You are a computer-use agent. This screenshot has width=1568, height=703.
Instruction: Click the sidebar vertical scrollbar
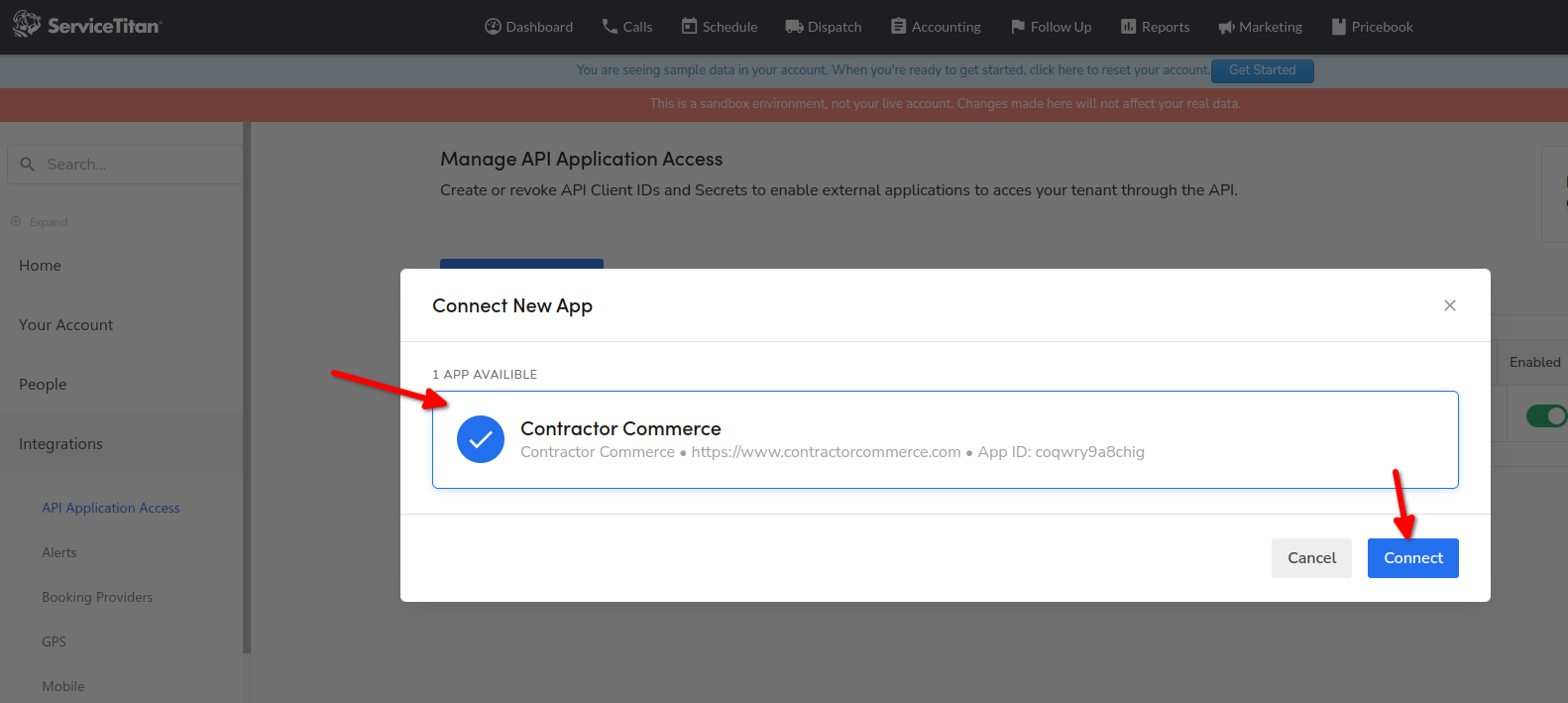pos(247,388)
